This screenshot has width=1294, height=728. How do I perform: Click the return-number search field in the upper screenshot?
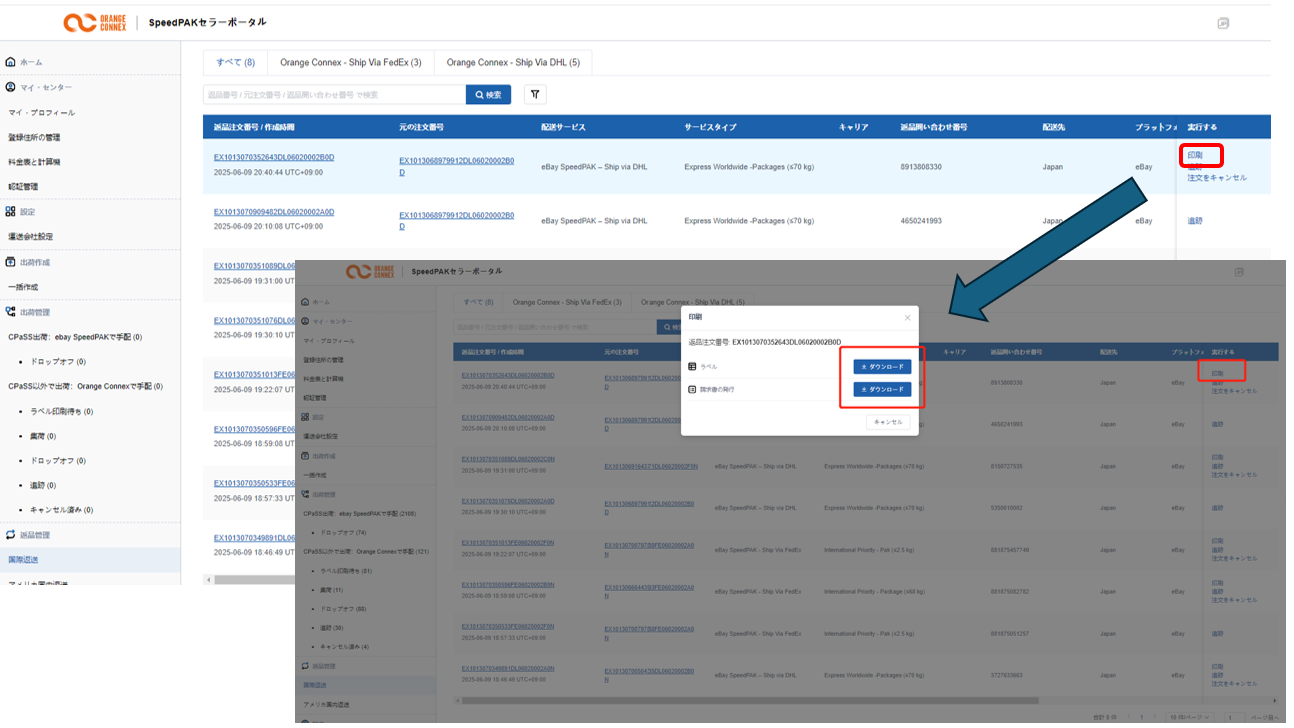[x=334, y=94]
